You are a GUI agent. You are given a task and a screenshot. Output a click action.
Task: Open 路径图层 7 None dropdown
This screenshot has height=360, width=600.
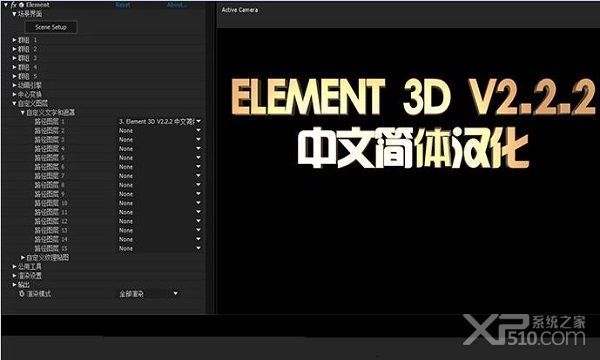pyautogui.click(x=160, y=176)
